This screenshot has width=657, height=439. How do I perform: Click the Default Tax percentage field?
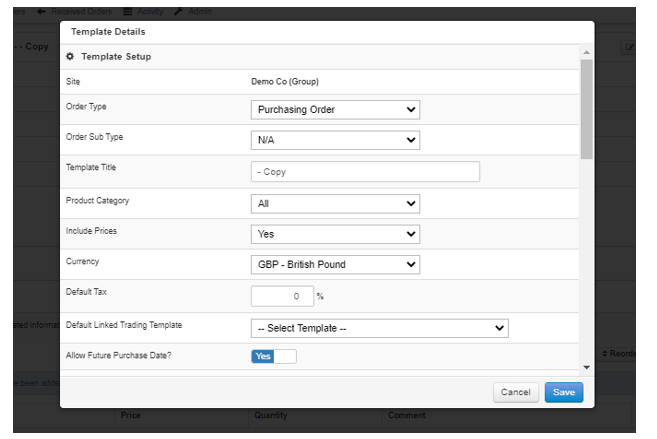tap(282, 296)
